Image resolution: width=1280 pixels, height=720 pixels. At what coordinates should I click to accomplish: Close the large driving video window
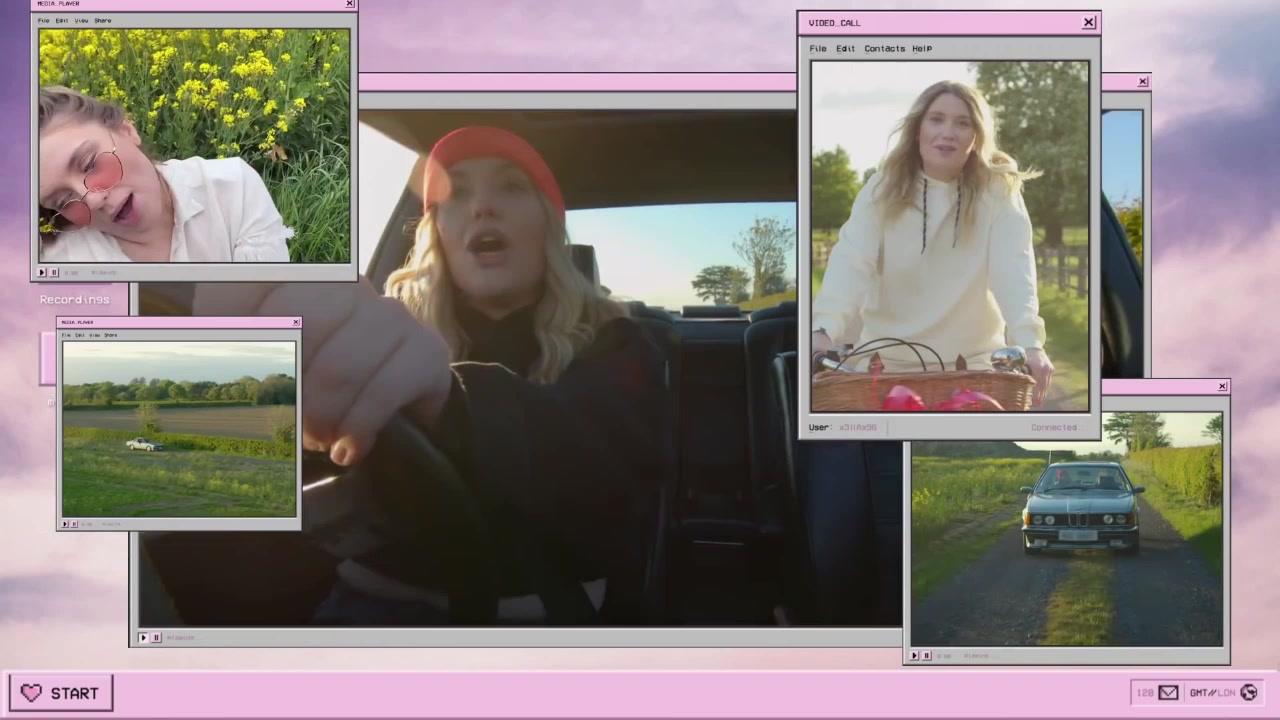(x=1143, y=82)
